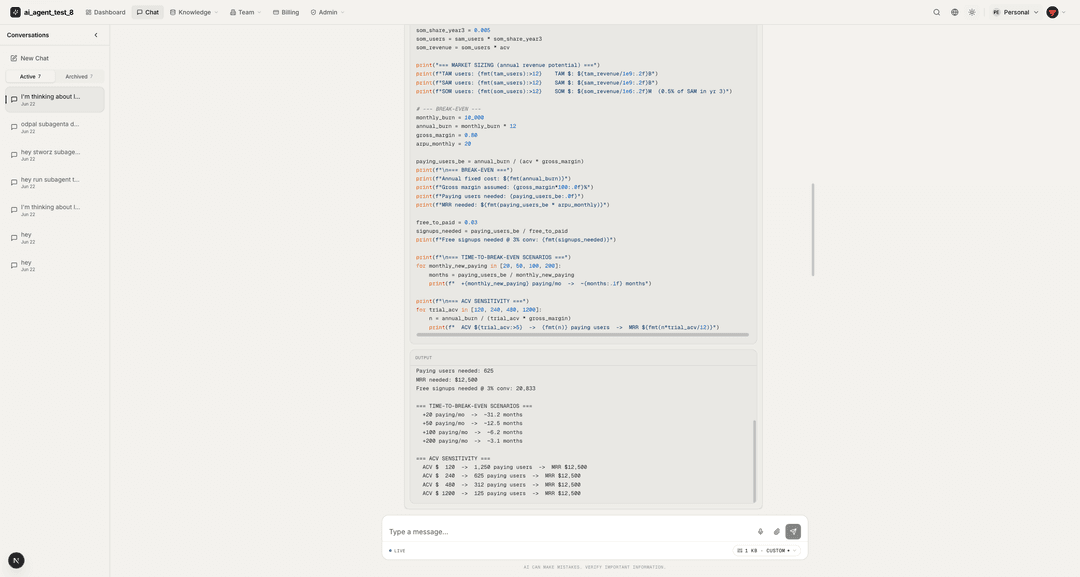Click the Billing nav card icon
The width and height of the screenshot is (1080, 577).
click(276, 12)
